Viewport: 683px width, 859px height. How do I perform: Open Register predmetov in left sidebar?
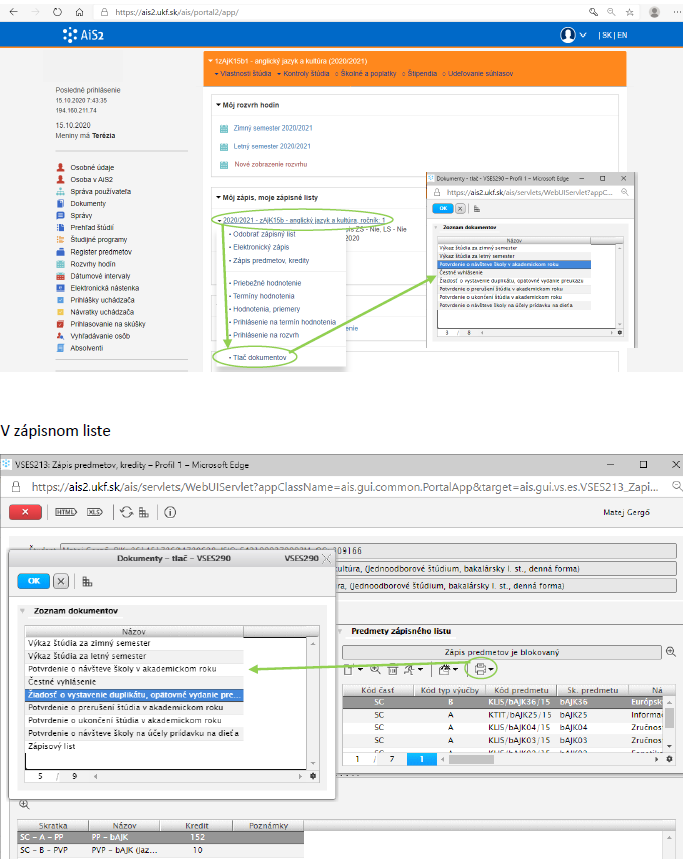click(98, 251)
